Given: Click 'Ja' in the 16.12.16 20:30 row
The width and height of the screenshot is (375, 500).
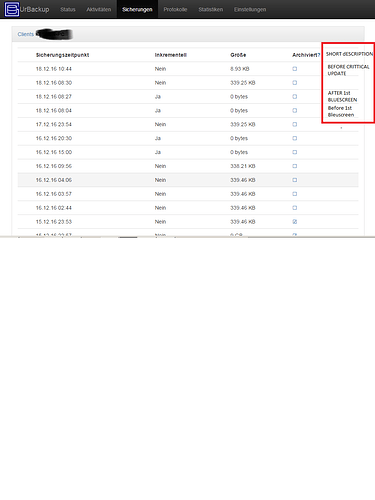Looking at the screenshot, I should (158, 138).
